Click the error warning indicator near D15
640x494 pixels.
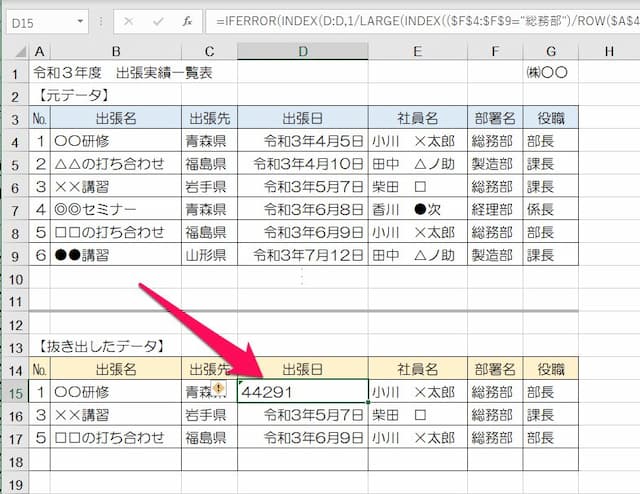[x=219, y=387]
